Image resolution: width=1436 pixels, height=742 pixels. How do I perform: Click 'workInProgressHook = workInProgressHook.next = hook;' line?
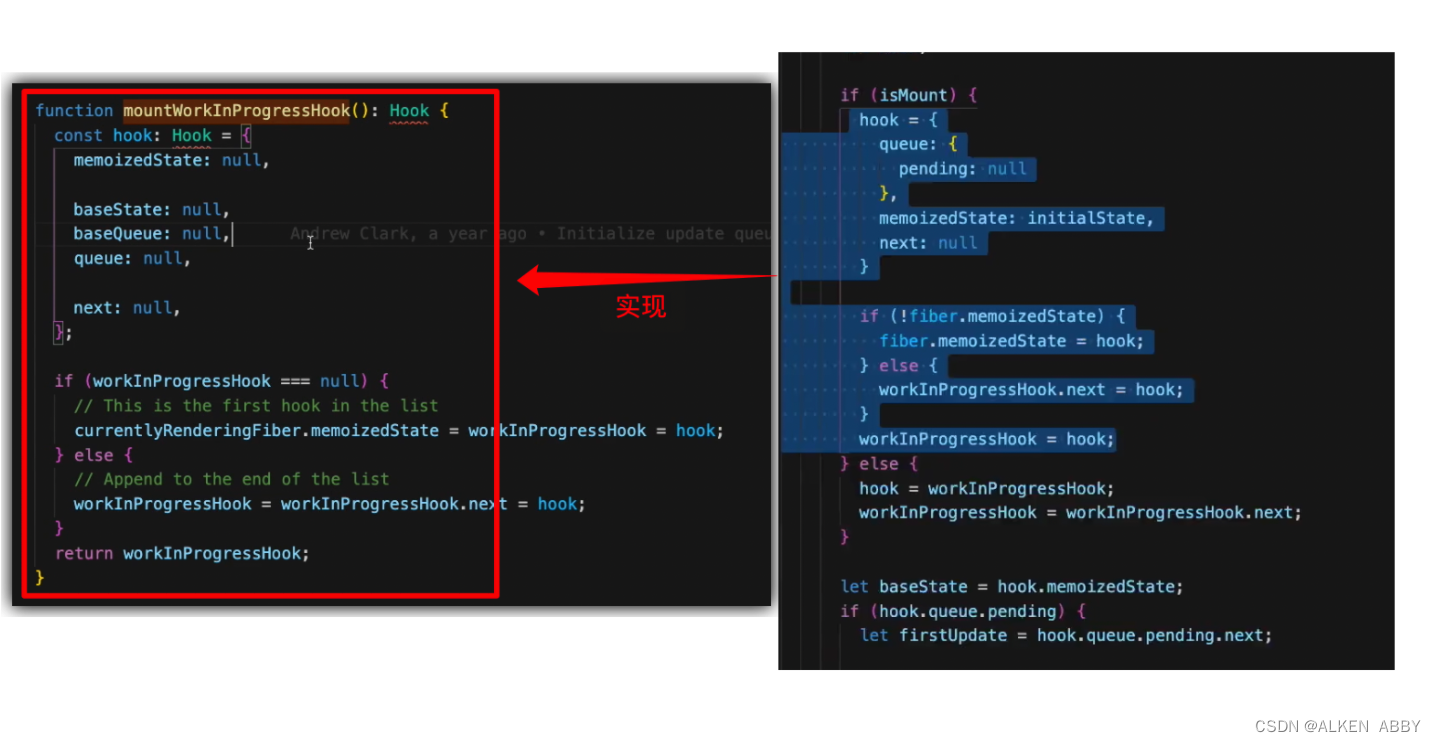pos(330,504)
